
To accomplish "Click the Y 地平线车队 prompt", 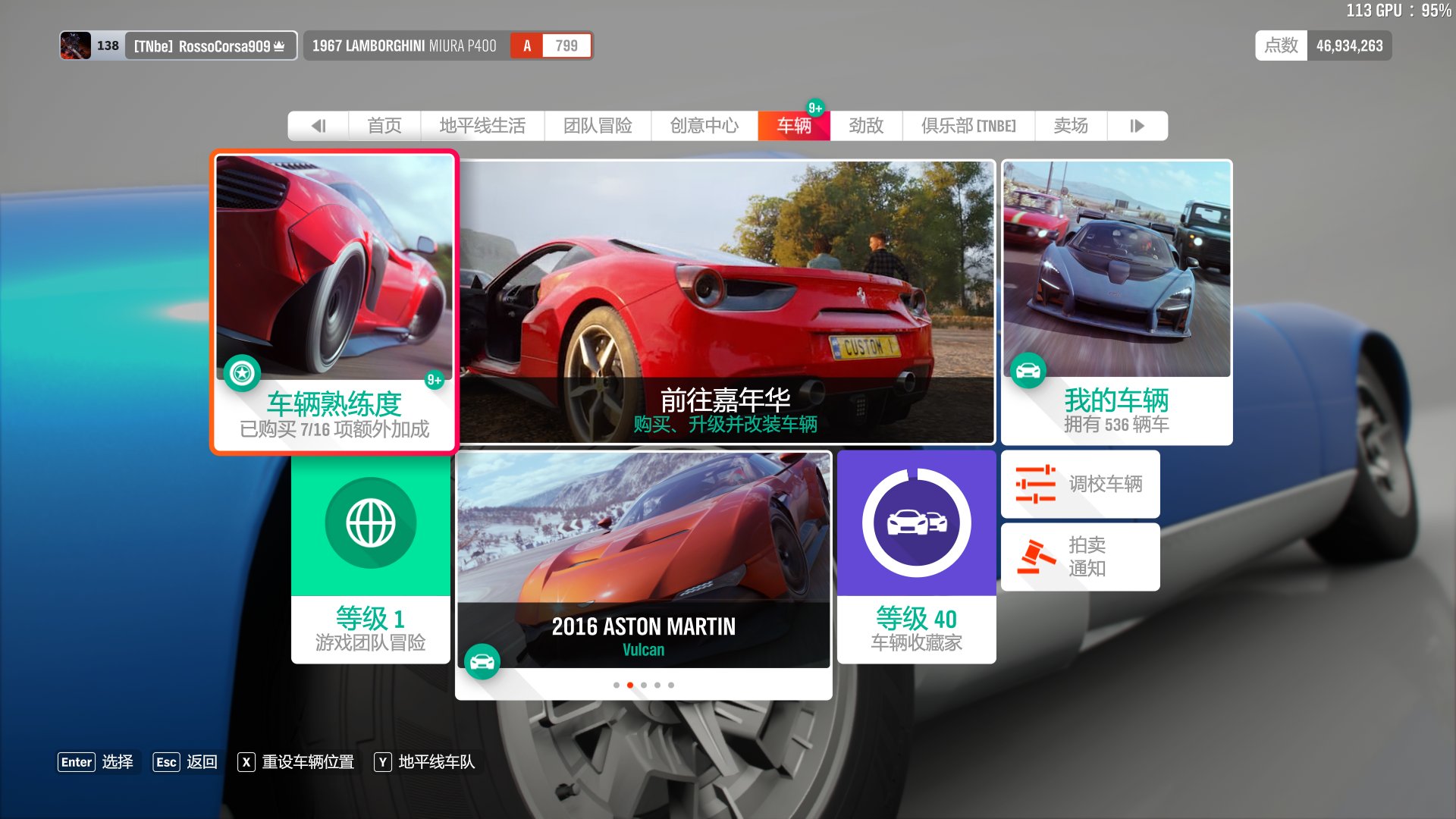I will 425,762.
